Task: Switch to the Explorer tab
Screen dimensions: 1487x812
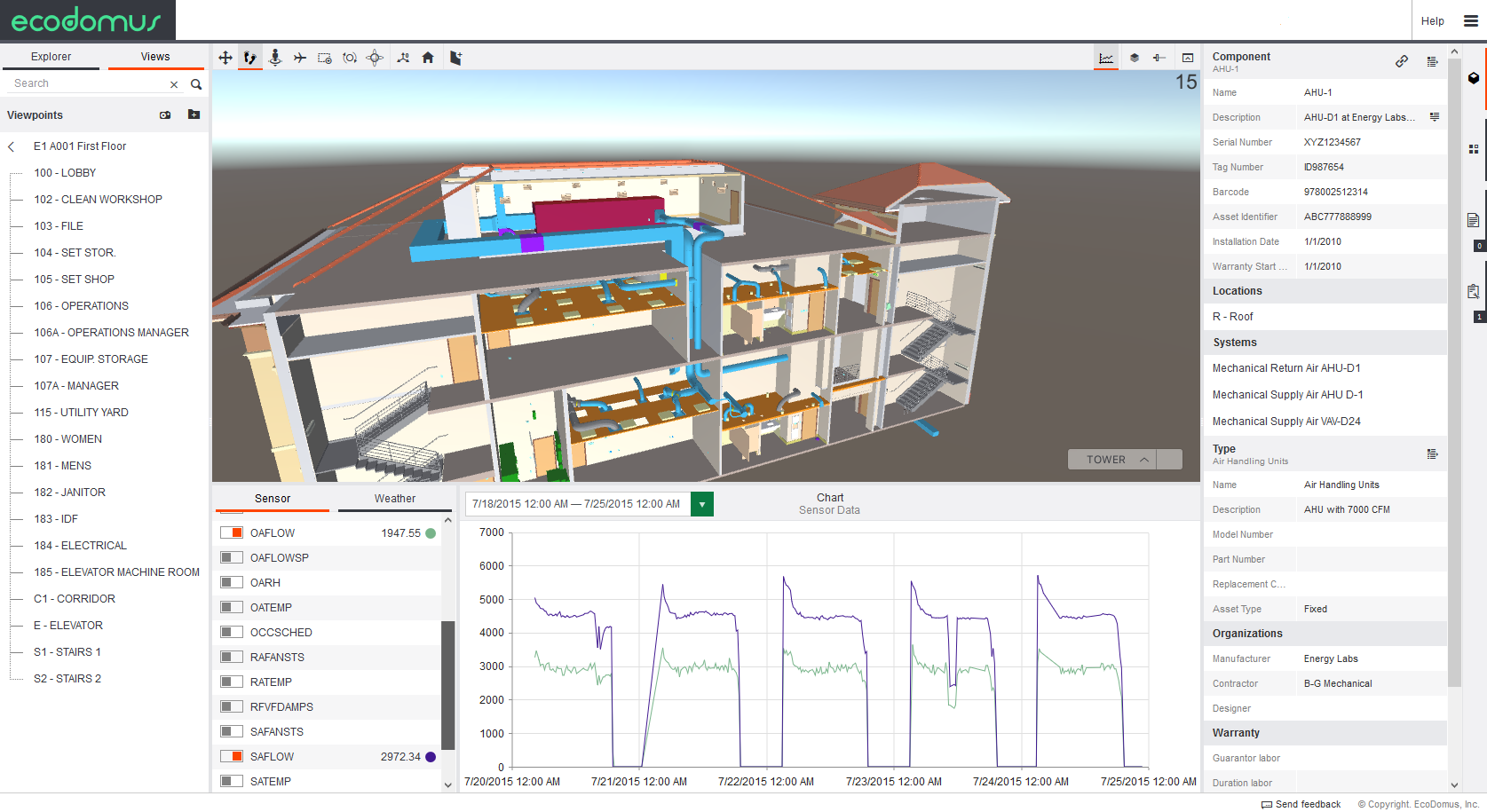Action: [x=51, y=57]
